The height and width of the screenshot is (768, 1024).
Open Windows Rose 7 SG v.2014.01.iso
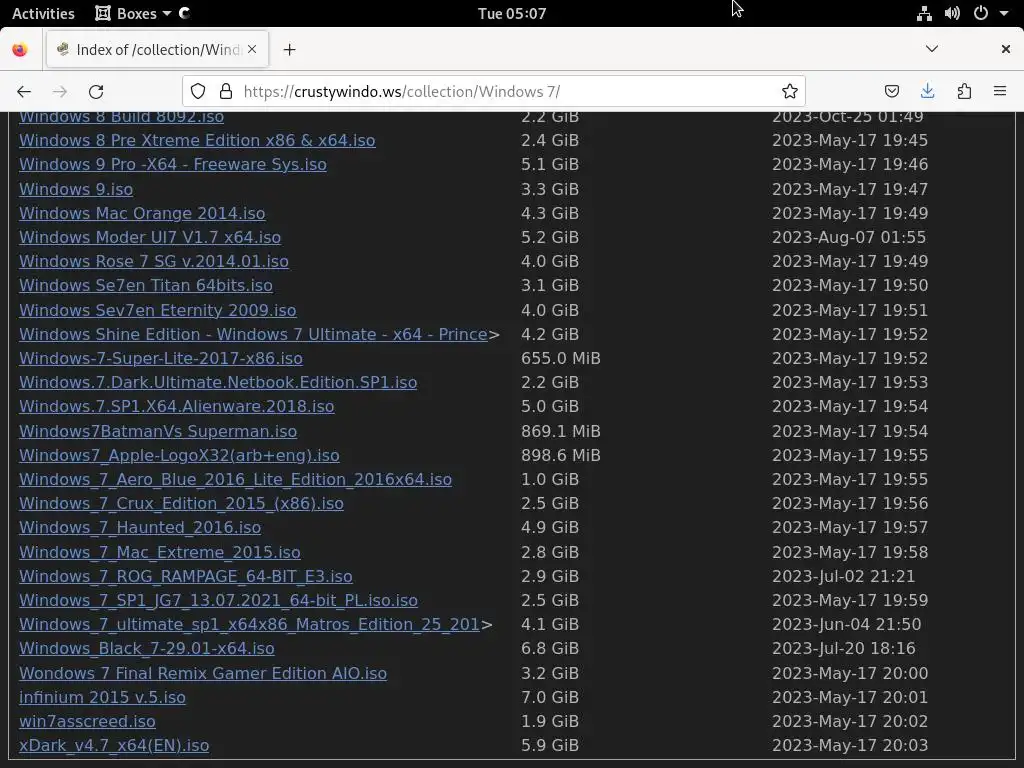point(154,261)
